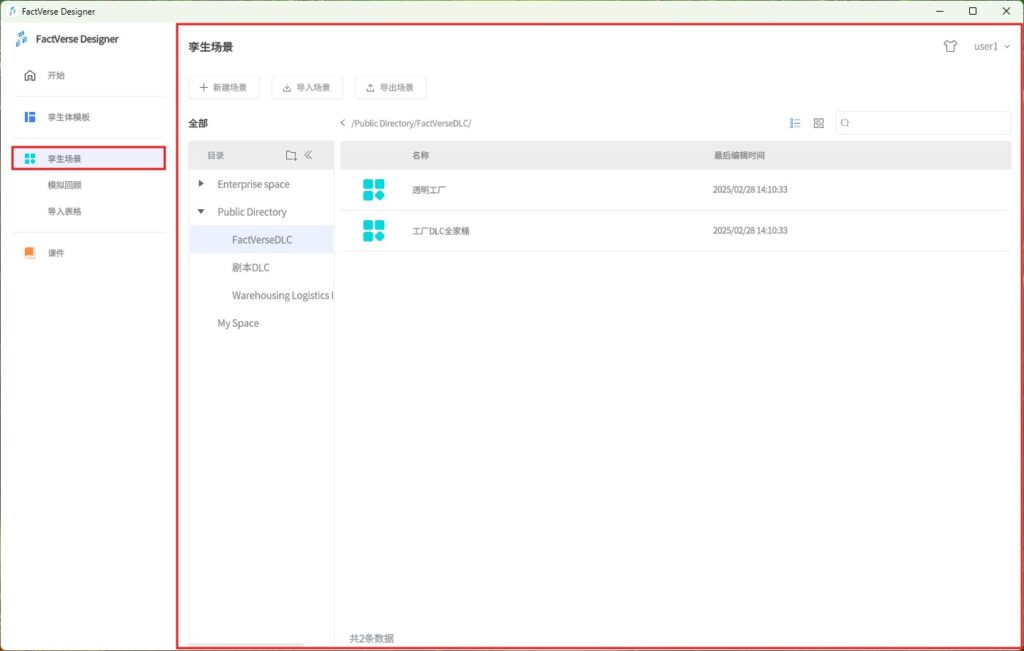Click the 新建场景 button
This screenshot has width=1024, height=651.
(224, 88)
